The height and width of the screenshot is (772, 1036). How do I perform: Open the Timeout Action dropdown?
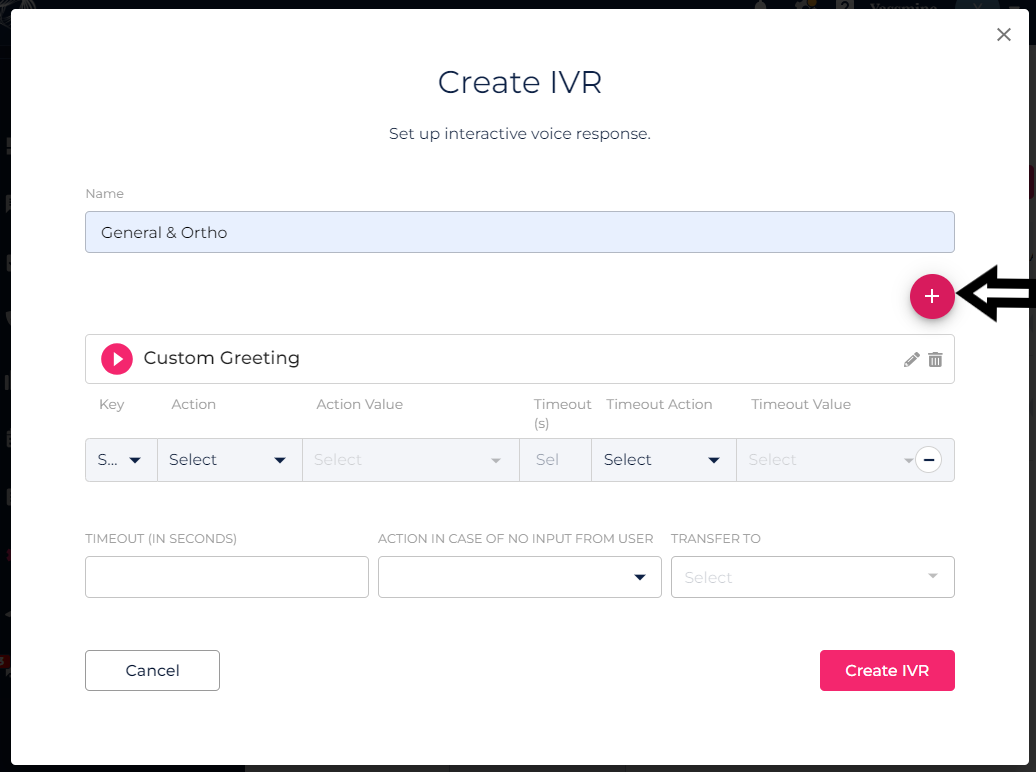pos(663,460)
